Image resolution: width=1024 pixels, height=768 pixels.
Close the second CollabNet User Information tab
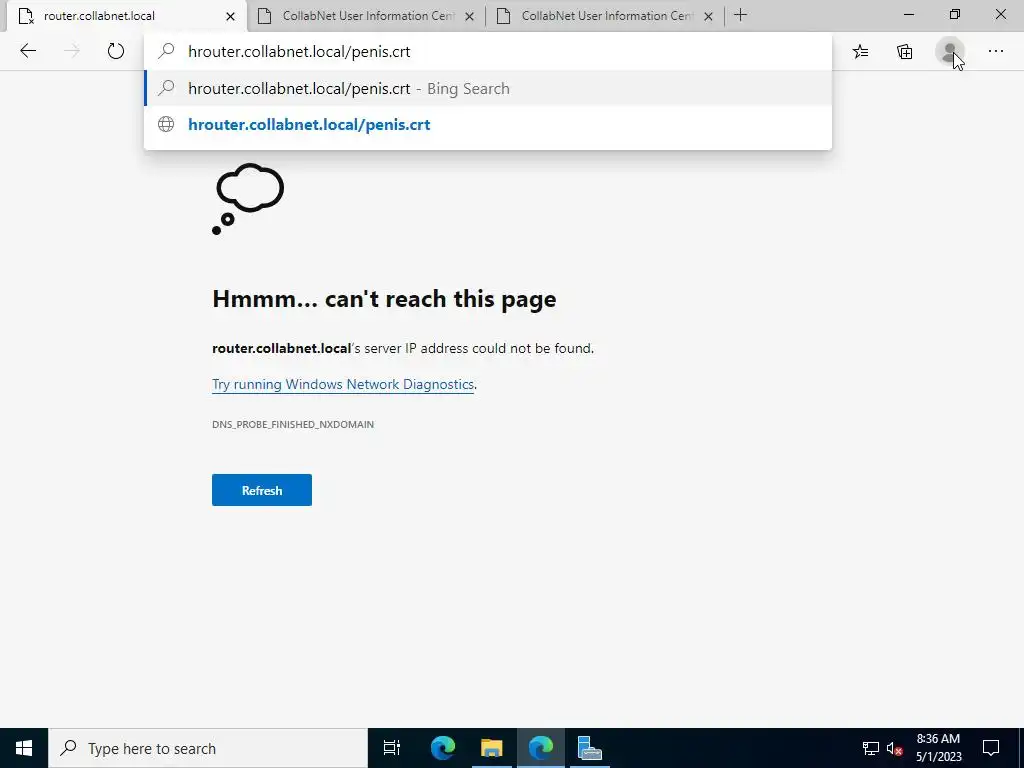click(x=469, y=16)
